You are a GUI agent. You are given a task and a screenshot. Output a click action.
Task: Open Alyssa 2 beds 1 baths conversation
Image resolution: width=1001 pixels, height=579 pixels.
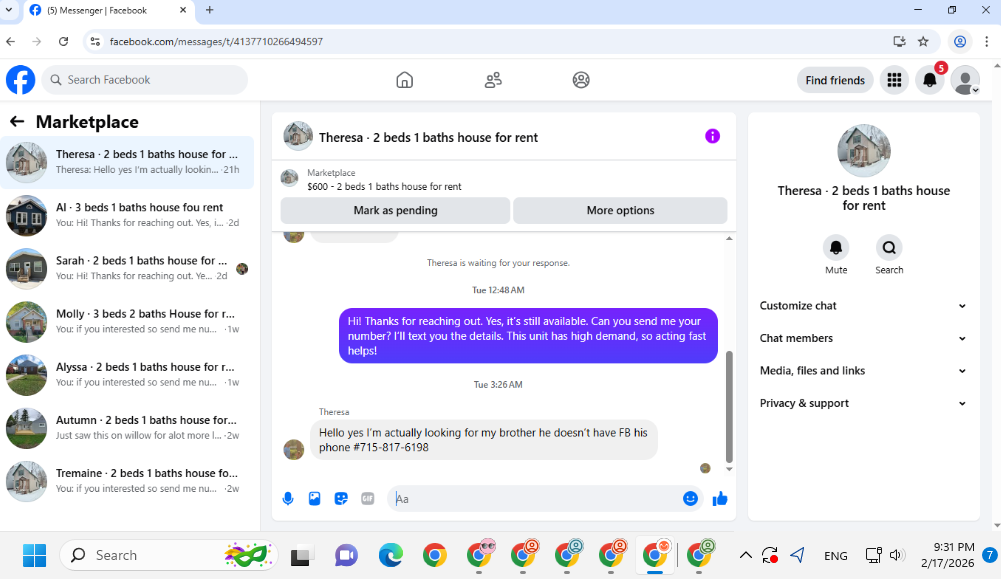coord(128,374)
